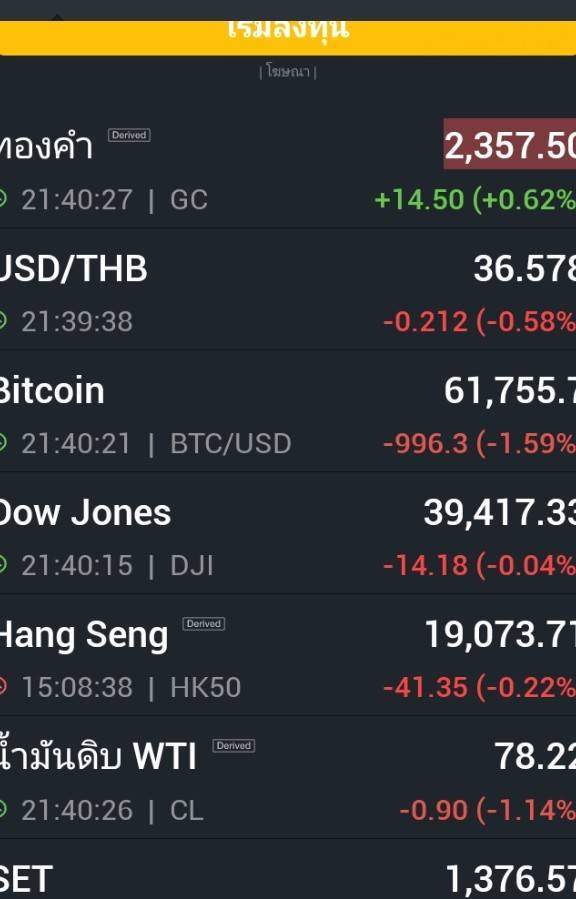The width and height of the screenshot is (576, 899).
Task: Open the WTI crude oil row
Action: (x=288, y=777)
